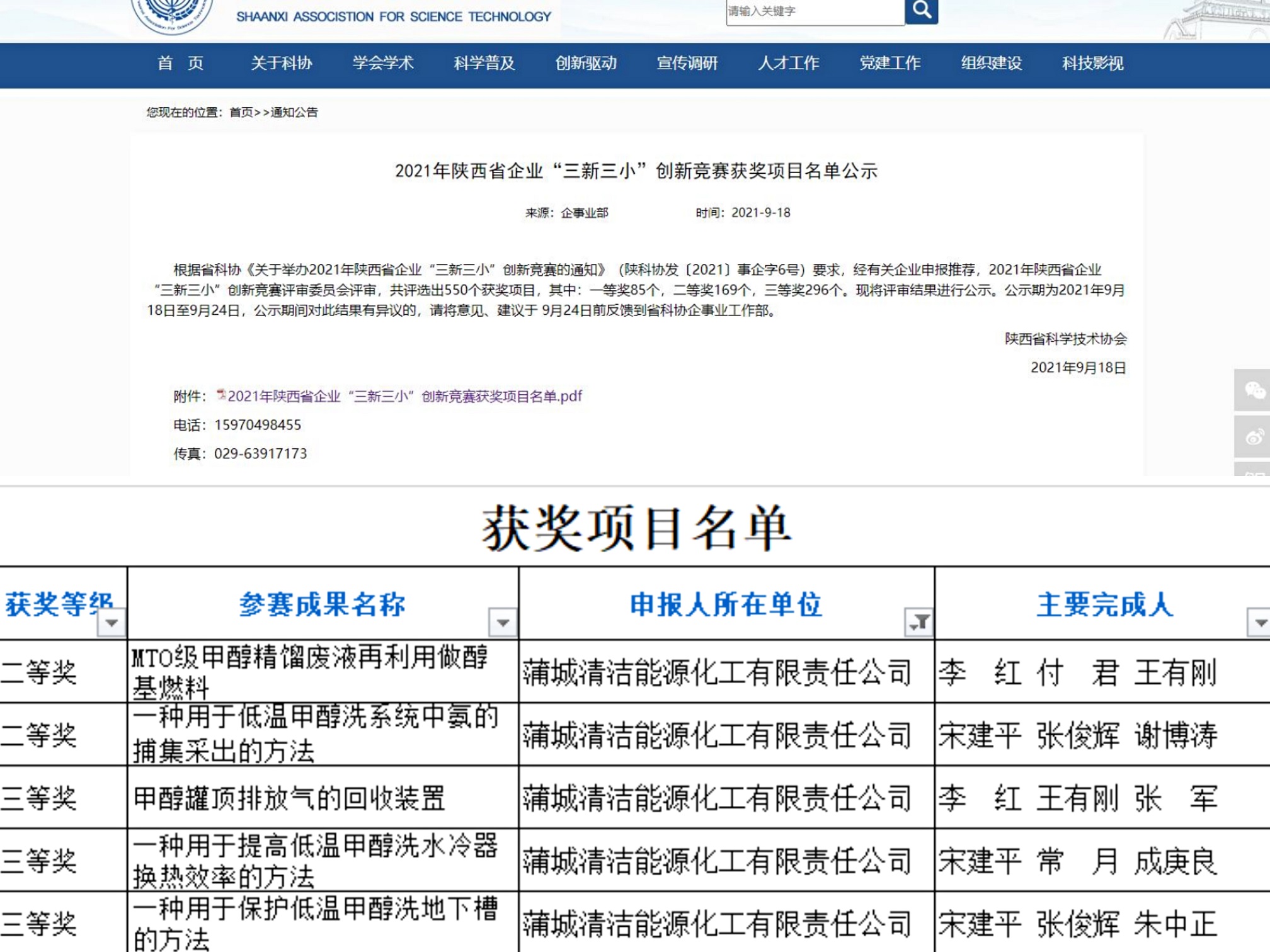1270x952 pixels.
Task: Select the 获奖等级 header cell
Action: click(x=63, y=603)
